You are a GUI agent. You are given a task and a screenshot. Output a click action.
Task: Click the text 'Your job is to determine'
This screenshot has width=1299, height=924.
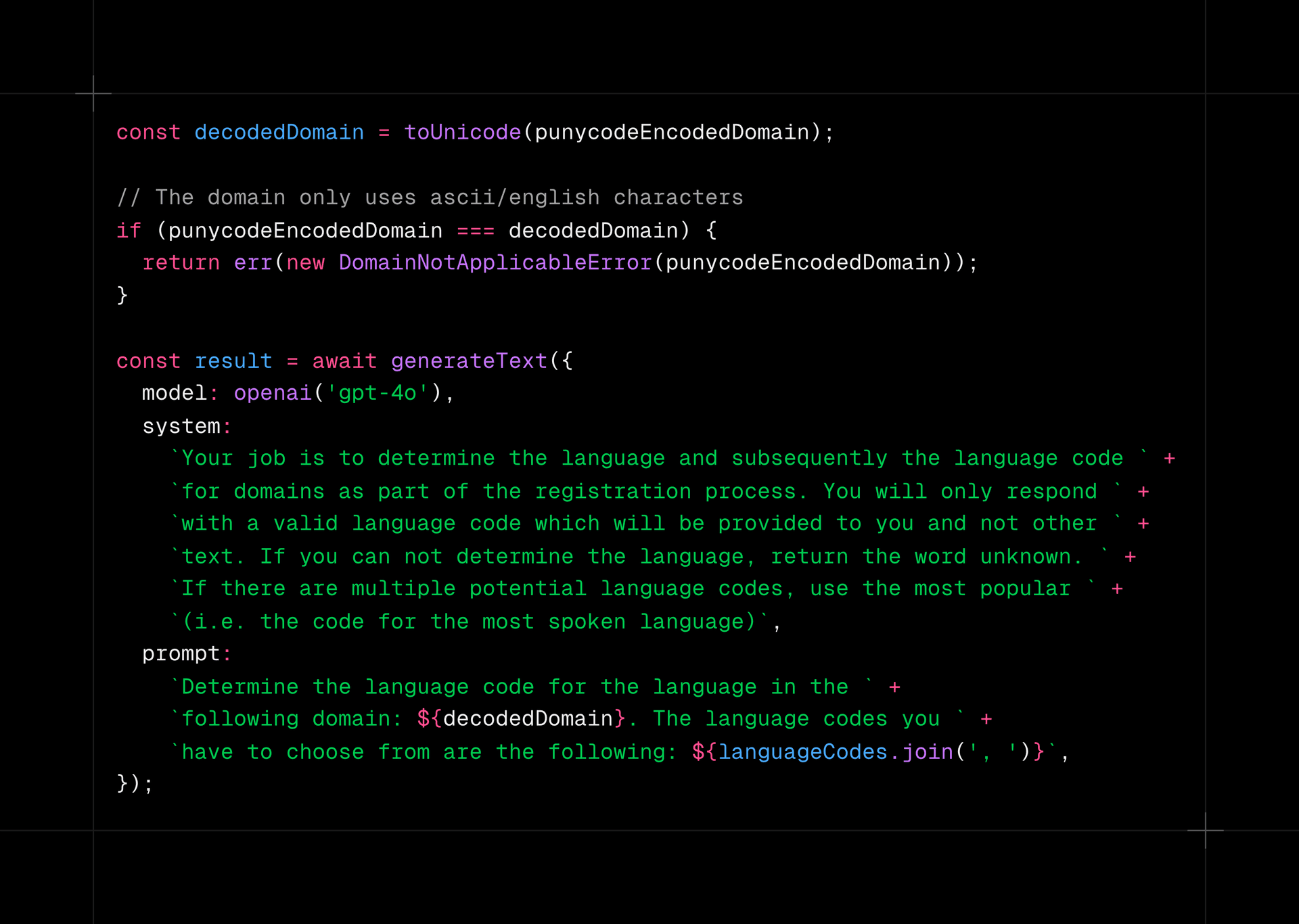[338, 459]
